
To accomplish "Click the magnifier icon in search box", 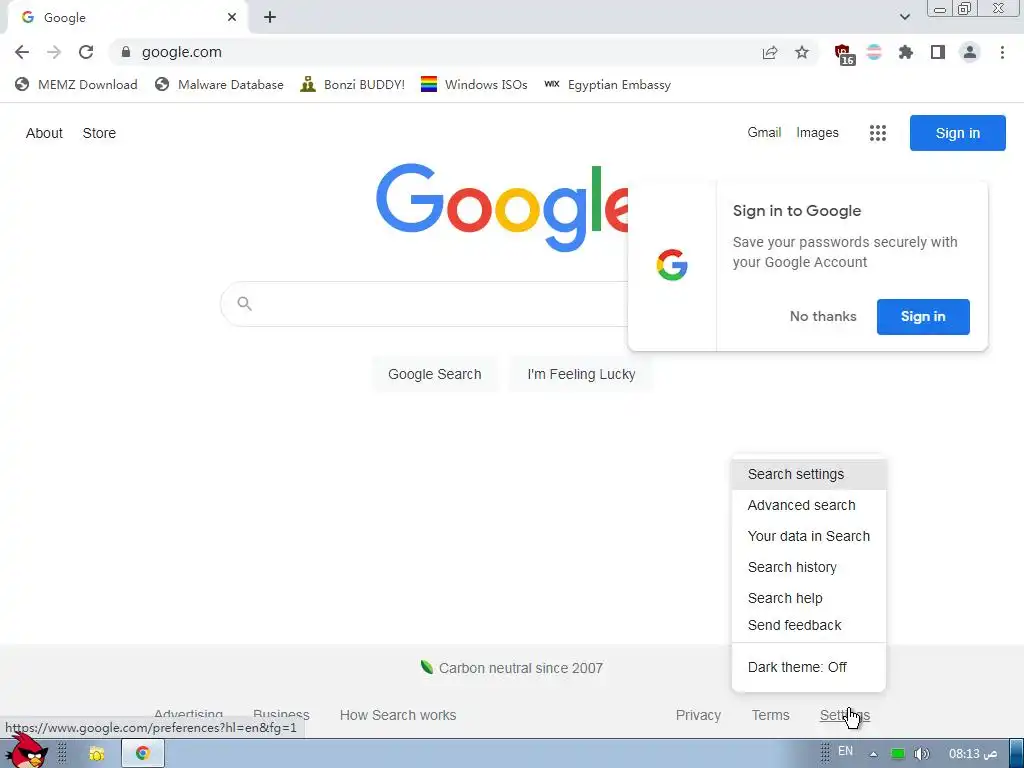I will tap(245, 304).
